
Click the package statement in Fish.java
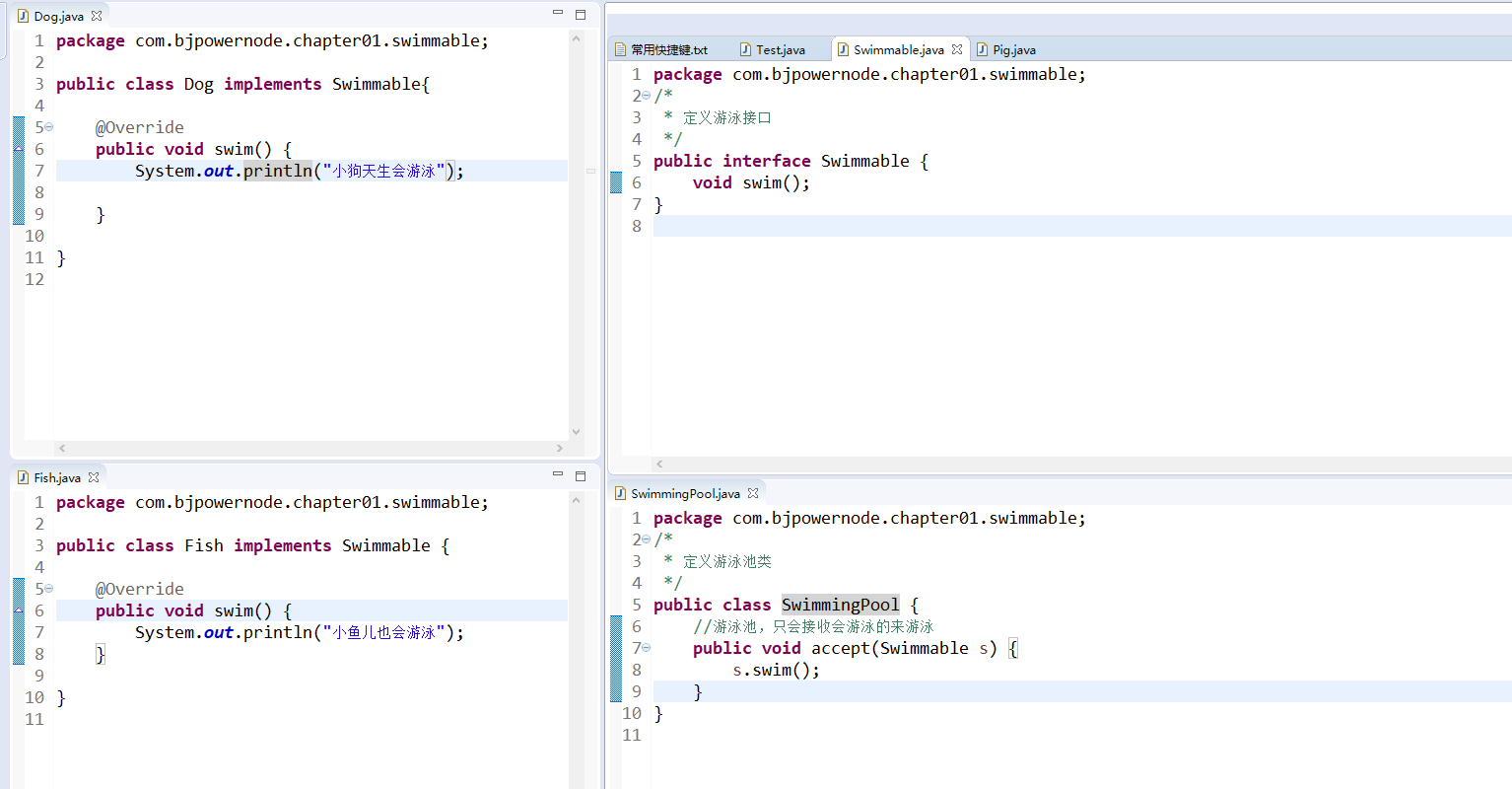click(272, 502)
